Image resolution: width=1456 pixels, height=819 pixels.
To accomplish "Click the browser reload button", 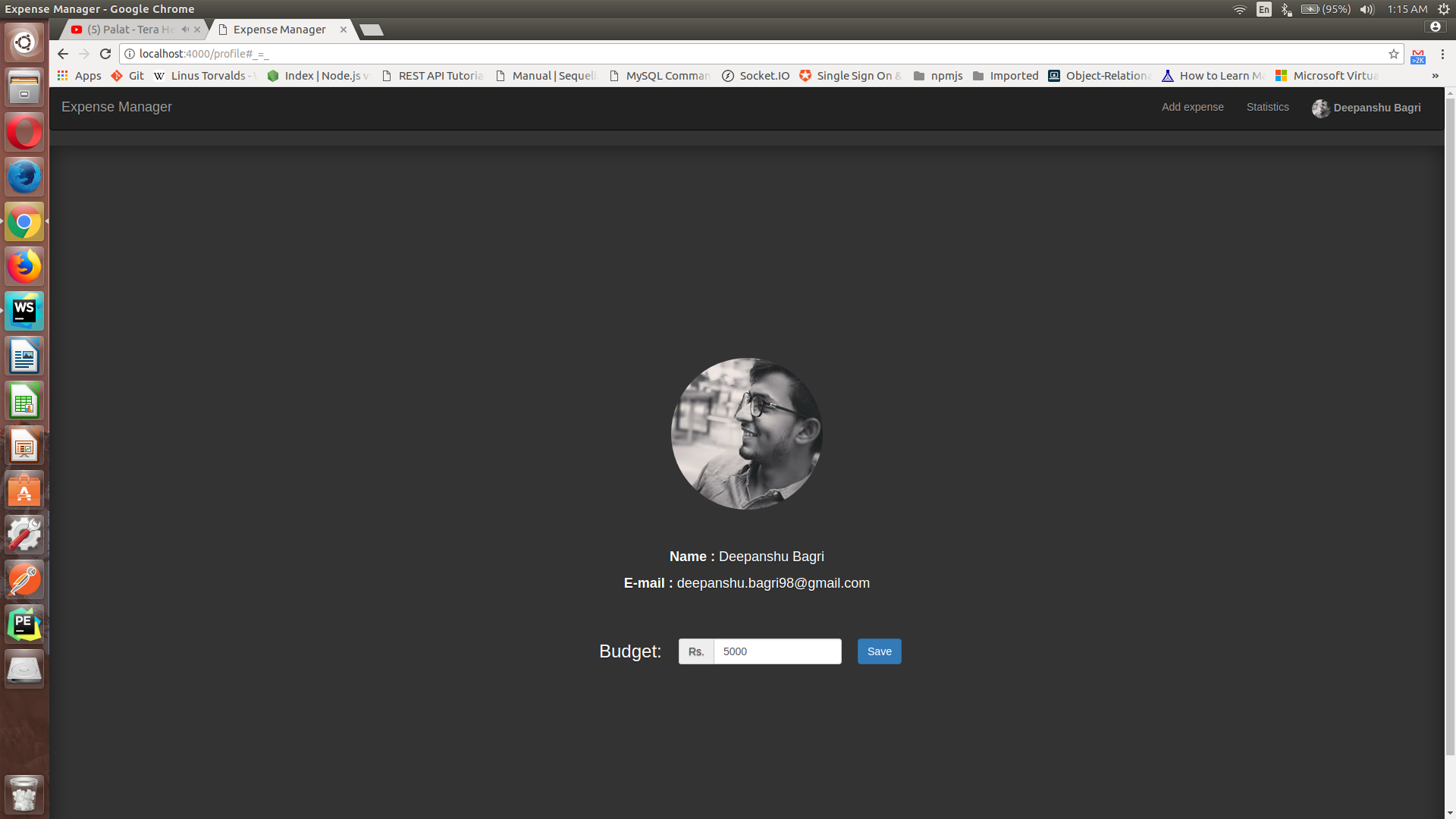I will point(105,54).
